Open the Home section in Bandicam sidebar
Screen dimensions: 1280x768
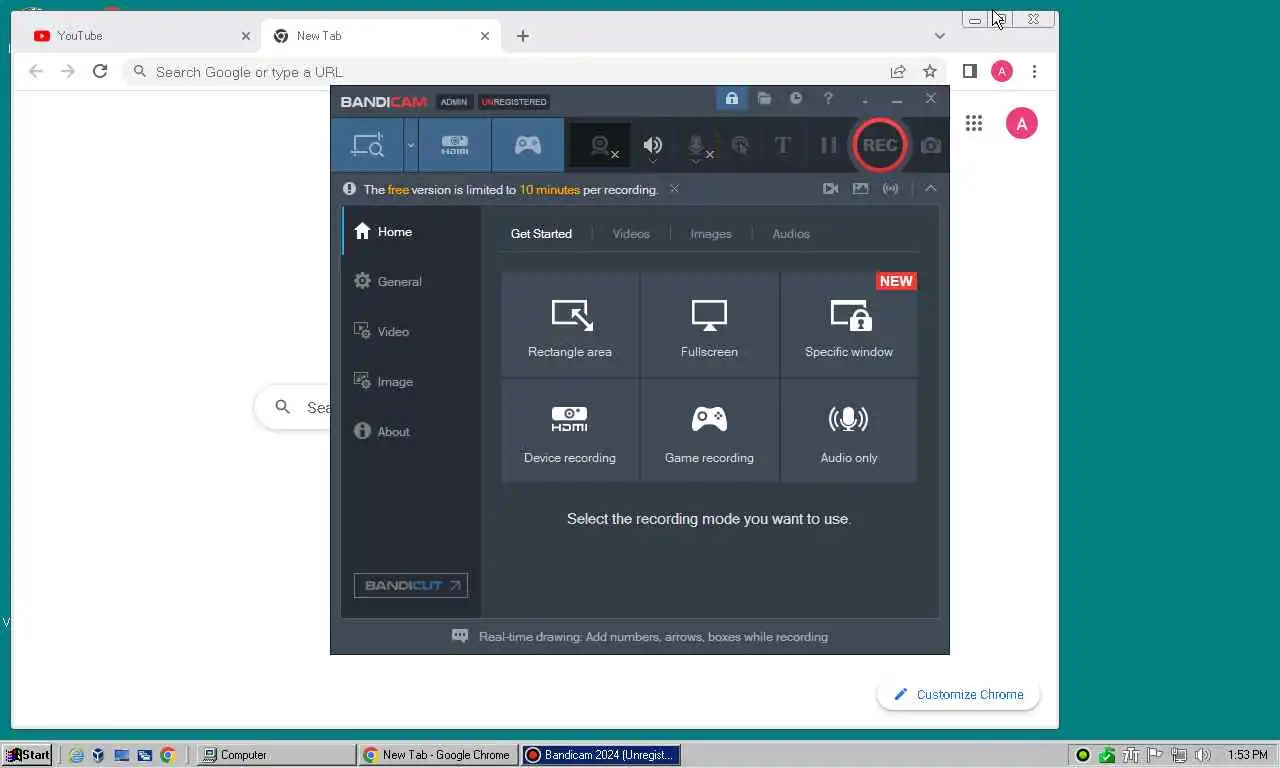tap(411, 231)
